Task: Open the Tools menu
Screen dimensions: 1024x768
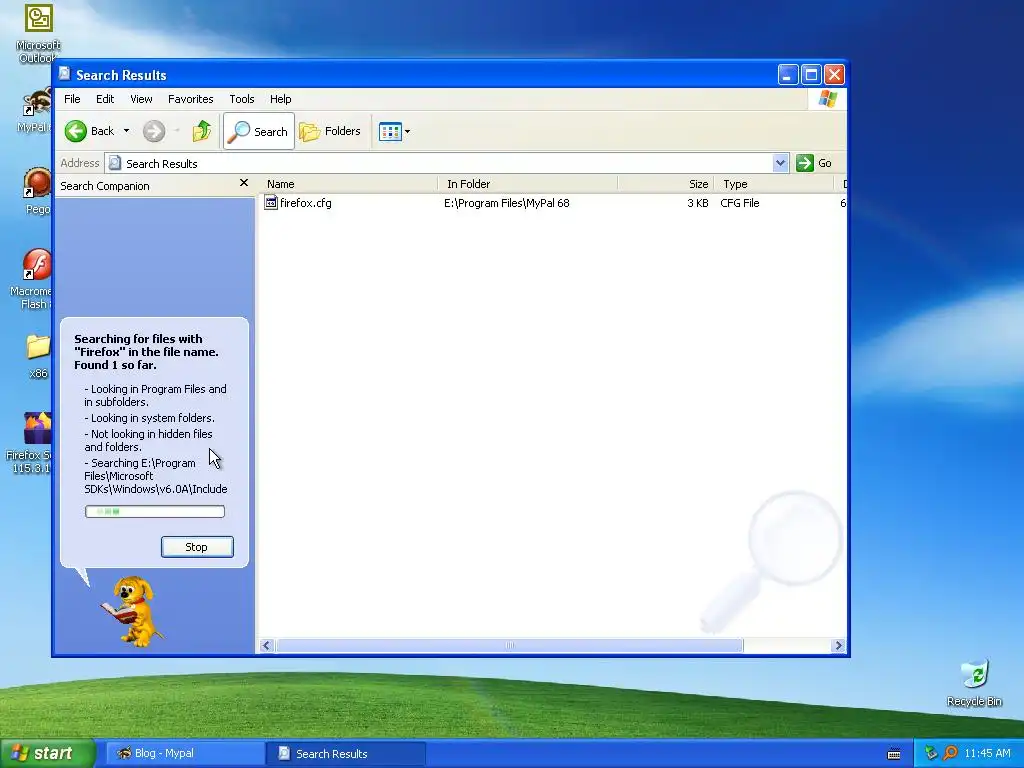Action: (242, 99)
